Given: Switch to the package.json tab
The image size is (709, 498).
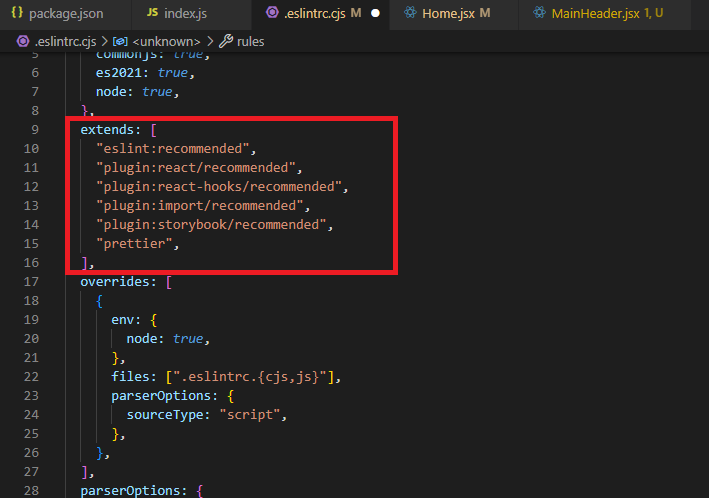Looking at the screenshot, I should (x=66, y=14).
